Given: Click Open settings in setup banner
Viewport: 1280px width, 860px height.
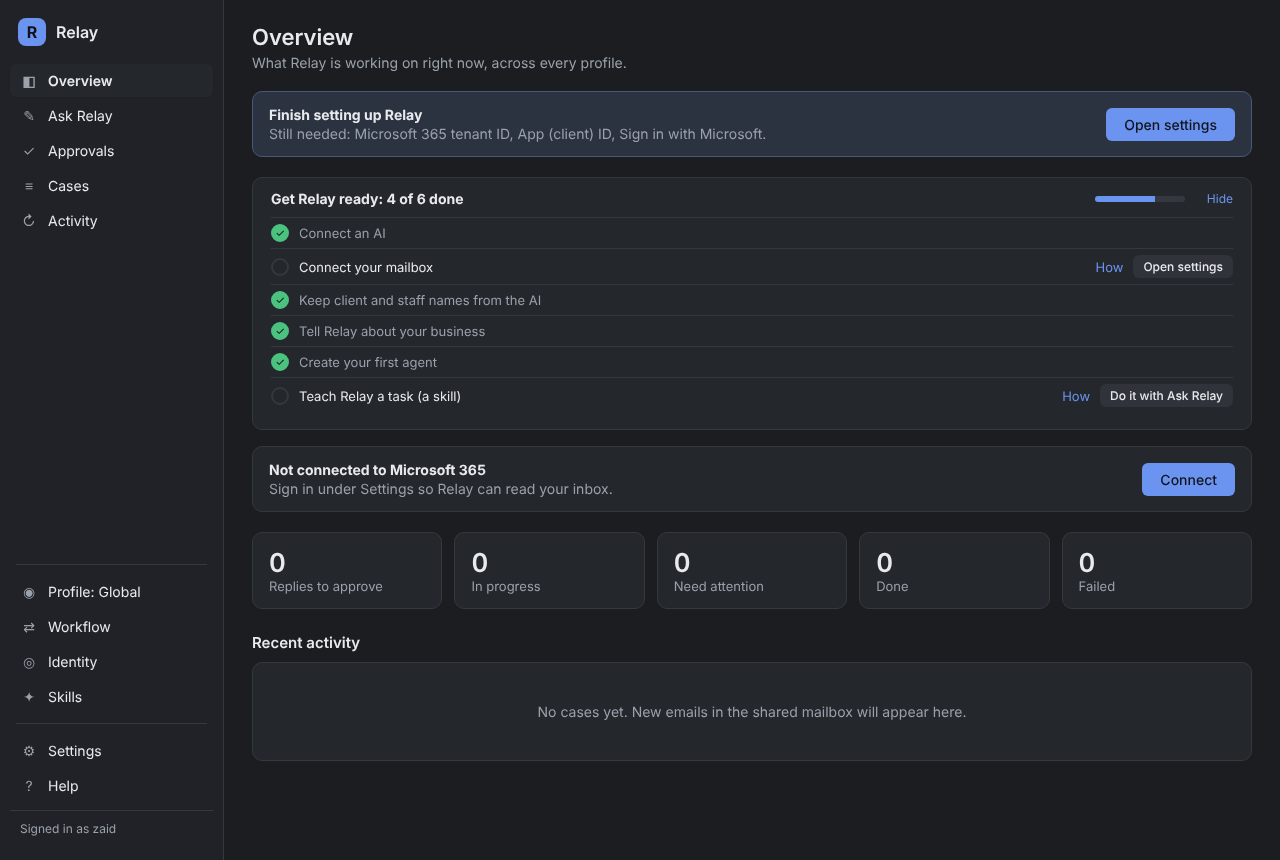Looking at the screenshot, I should coord(1170,125).
